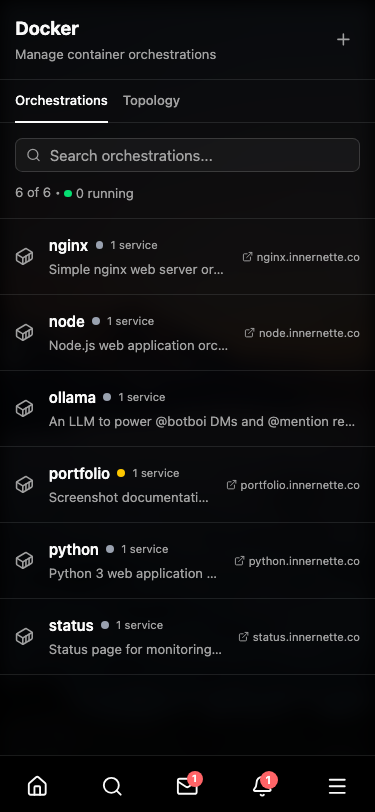Click the portfolio container box icon
Screen dimensions: 375x812
tap(24, 485)
